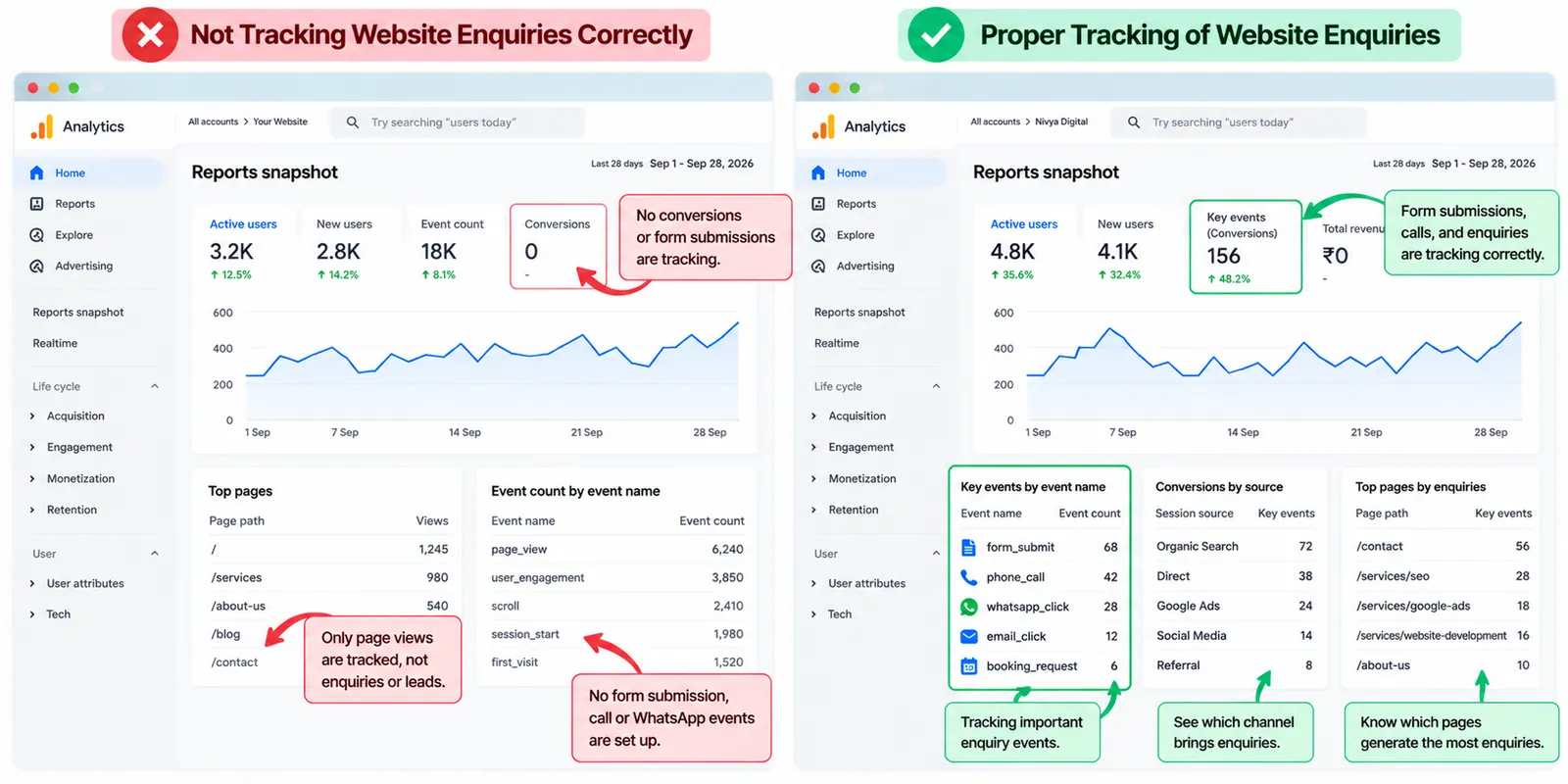Viewport: 1568px width, 784px height.
Task: Click the phone_call handset icon
Action: 969,577
